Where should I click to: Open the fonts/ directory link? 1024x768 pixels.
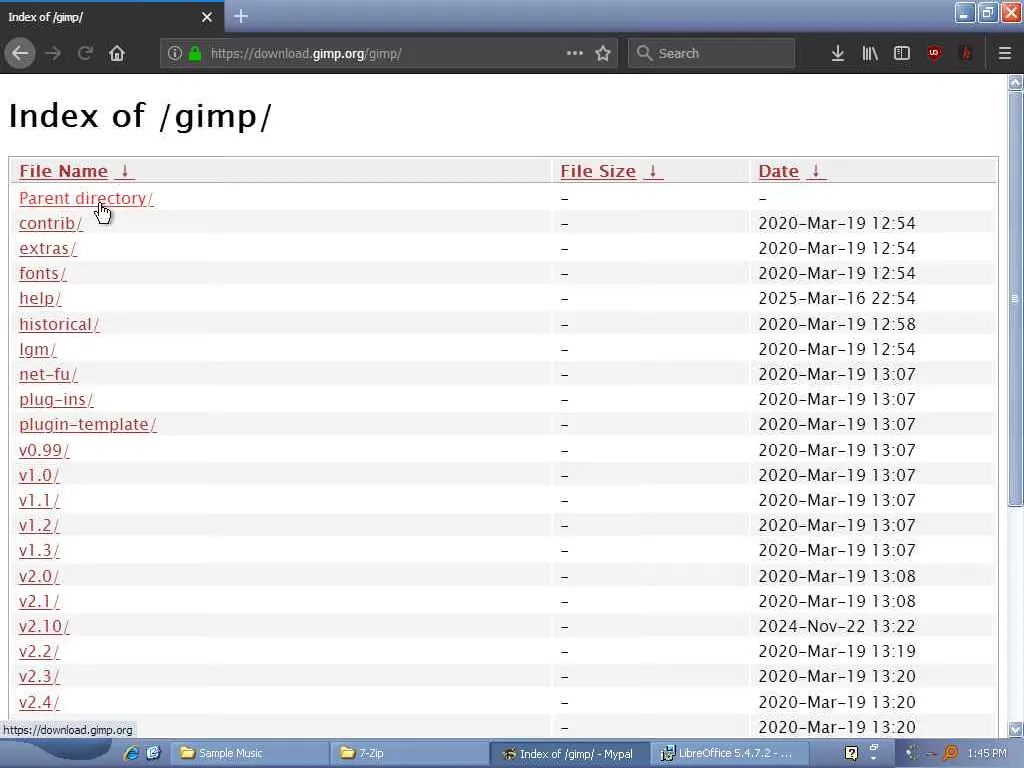click(42, 273)
